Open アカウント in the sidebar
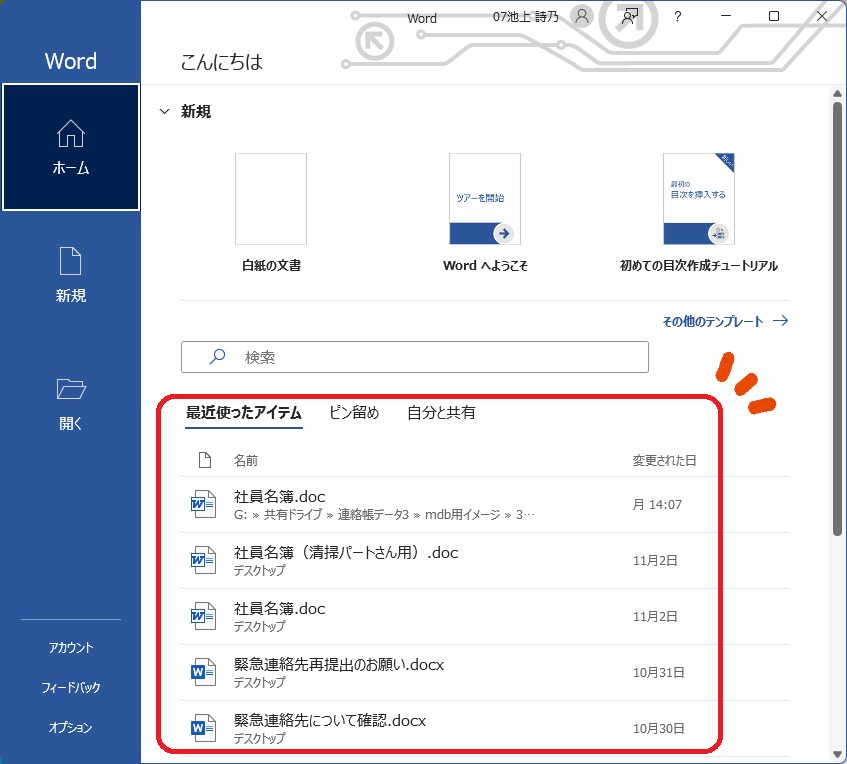This screenshot has height=764, width=847. pyautogui.click(x=71, y=647)
